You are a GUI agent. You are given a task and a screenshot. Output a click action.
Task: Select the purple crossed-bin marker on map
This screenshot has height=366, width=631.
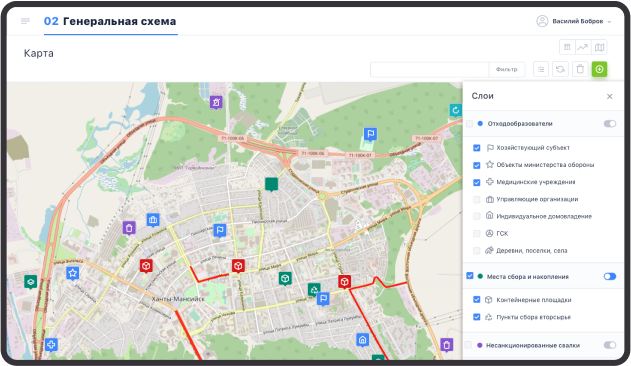coord(216,102)
